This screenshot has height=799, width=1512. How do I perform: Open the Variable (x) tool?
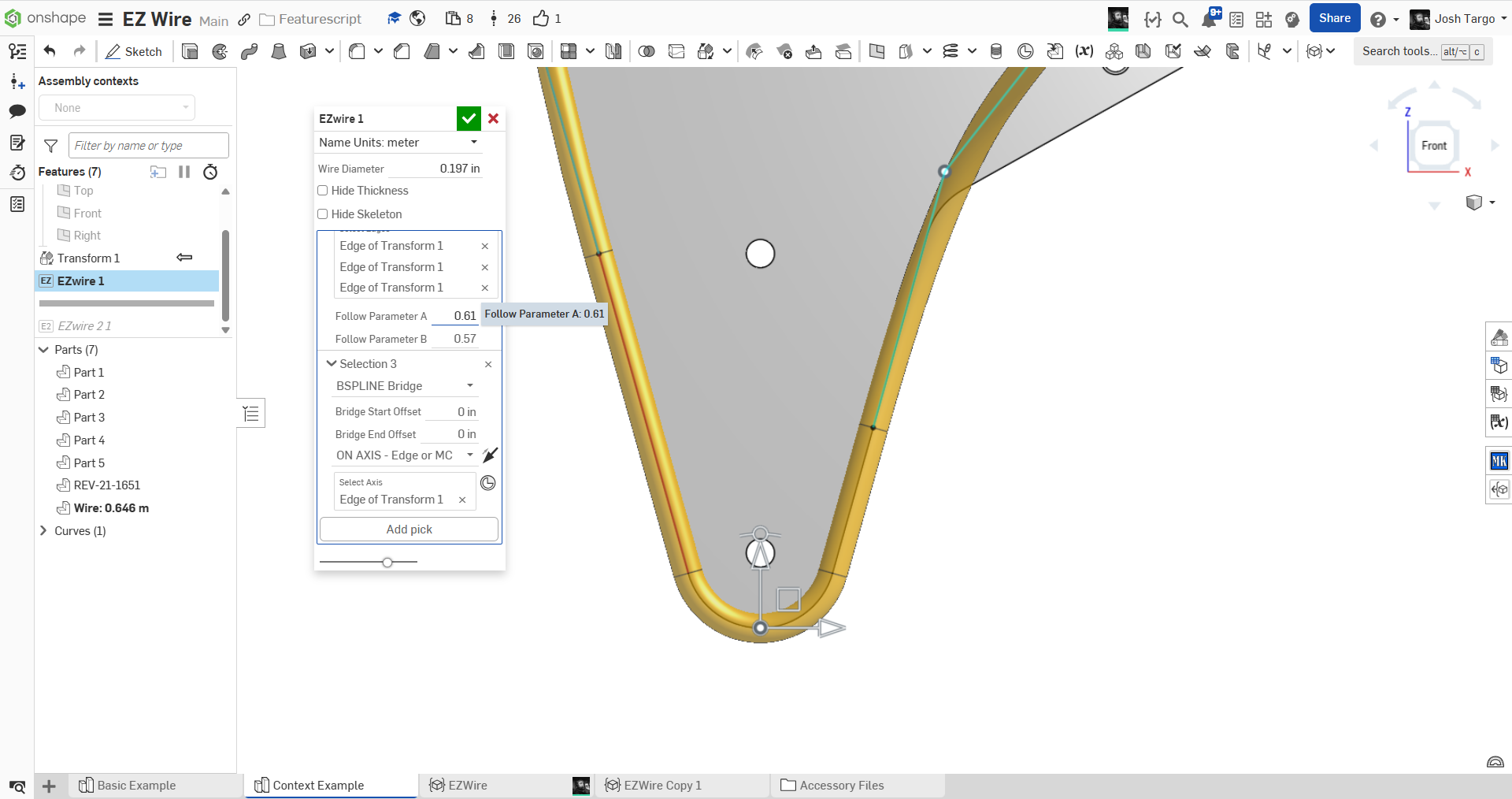[x=1084, y=51]
